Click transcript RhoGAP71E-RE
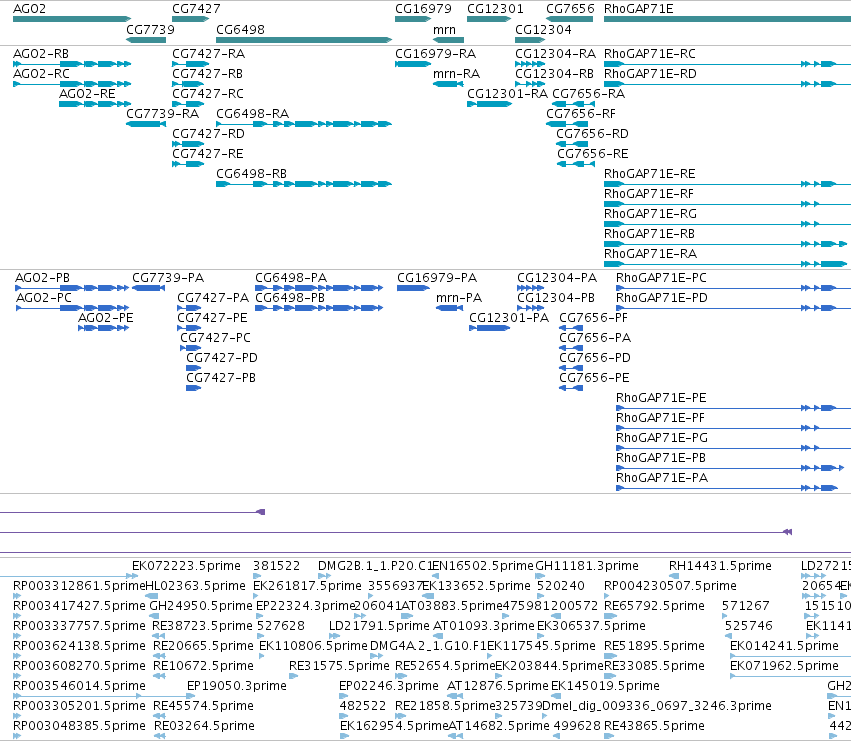Screen dimensions: 851x741 tap(650, 174)
